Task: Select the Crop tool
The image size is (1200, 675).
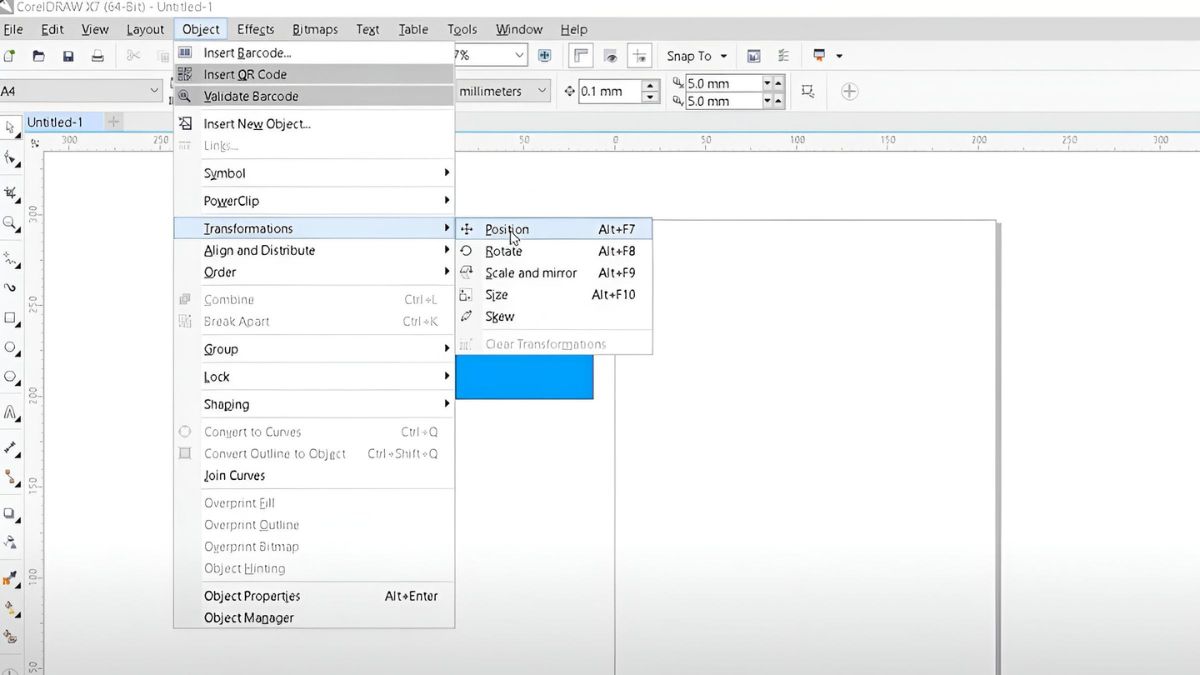Action: [10, 192]
